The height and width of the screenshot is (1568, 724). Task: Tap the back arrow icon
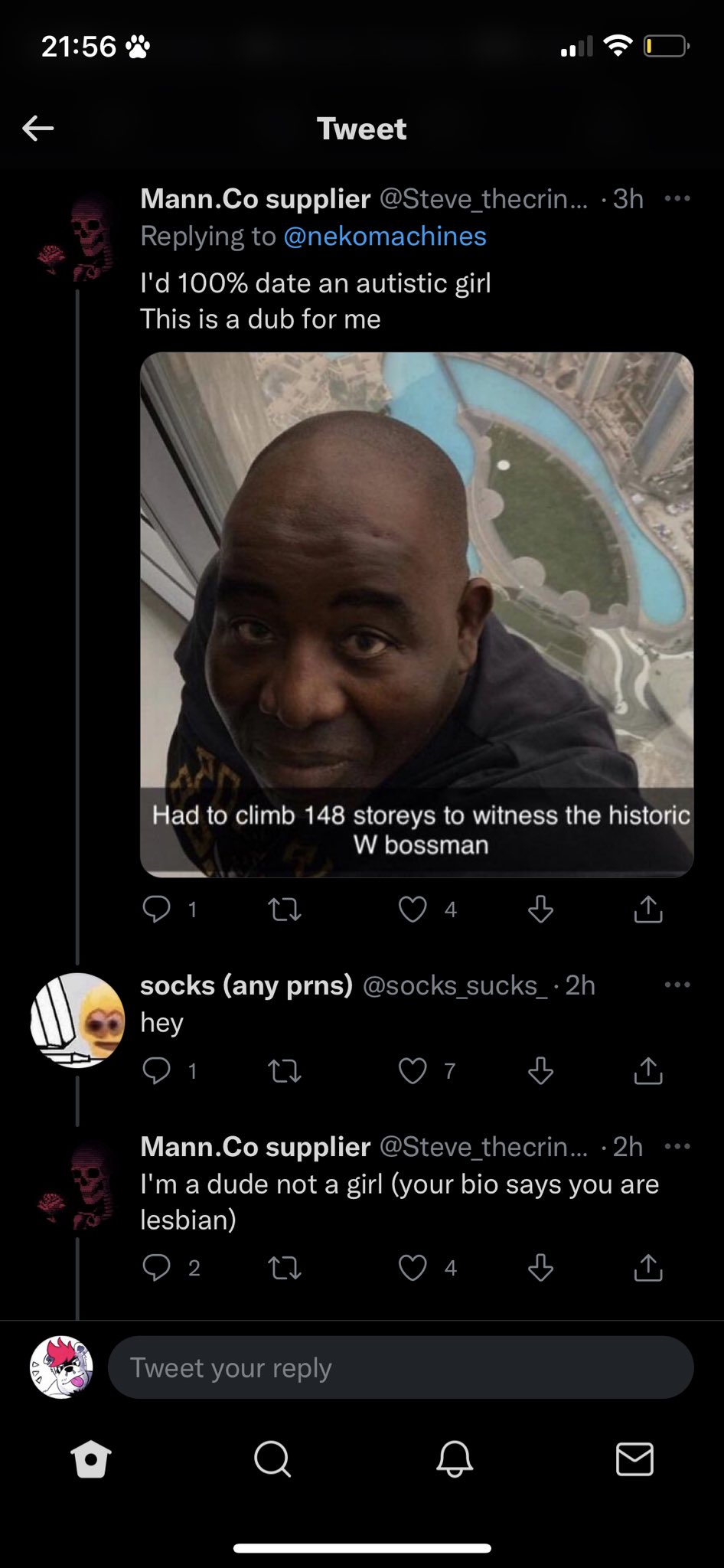click(x=38, y=128)
